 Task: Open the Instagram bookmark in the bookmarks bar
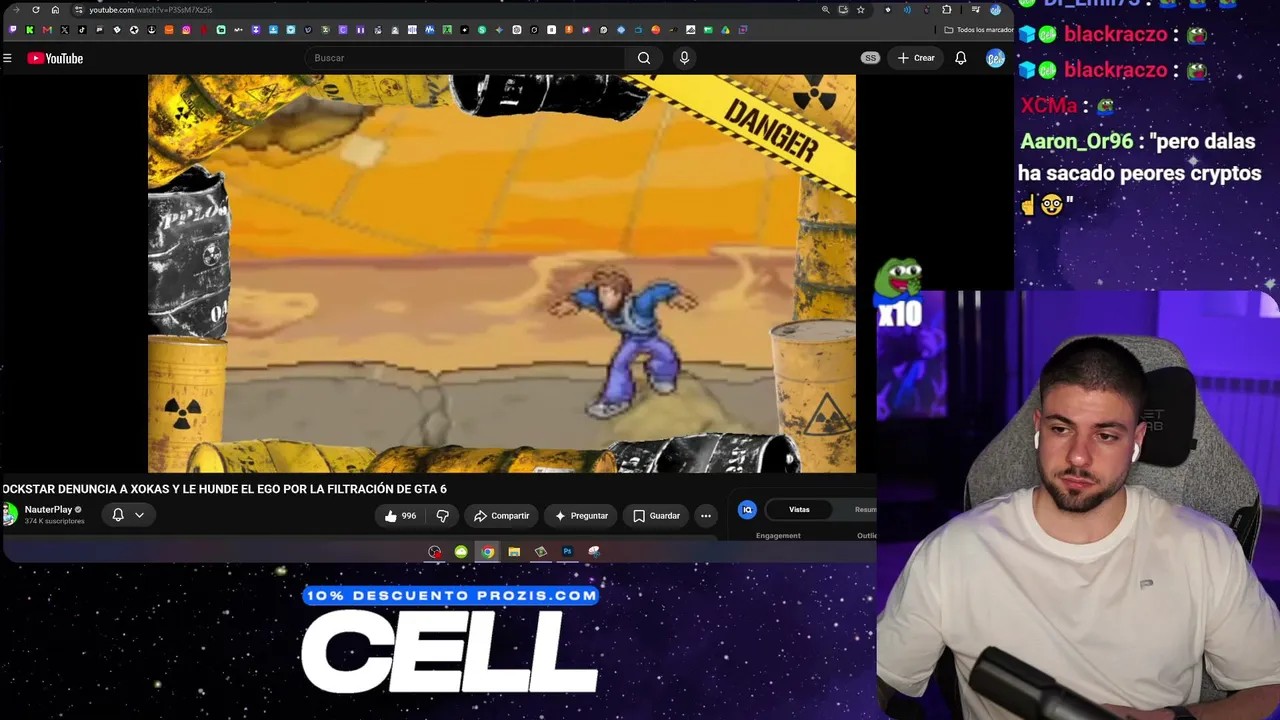pyautogui.click(x=186, y=30)
